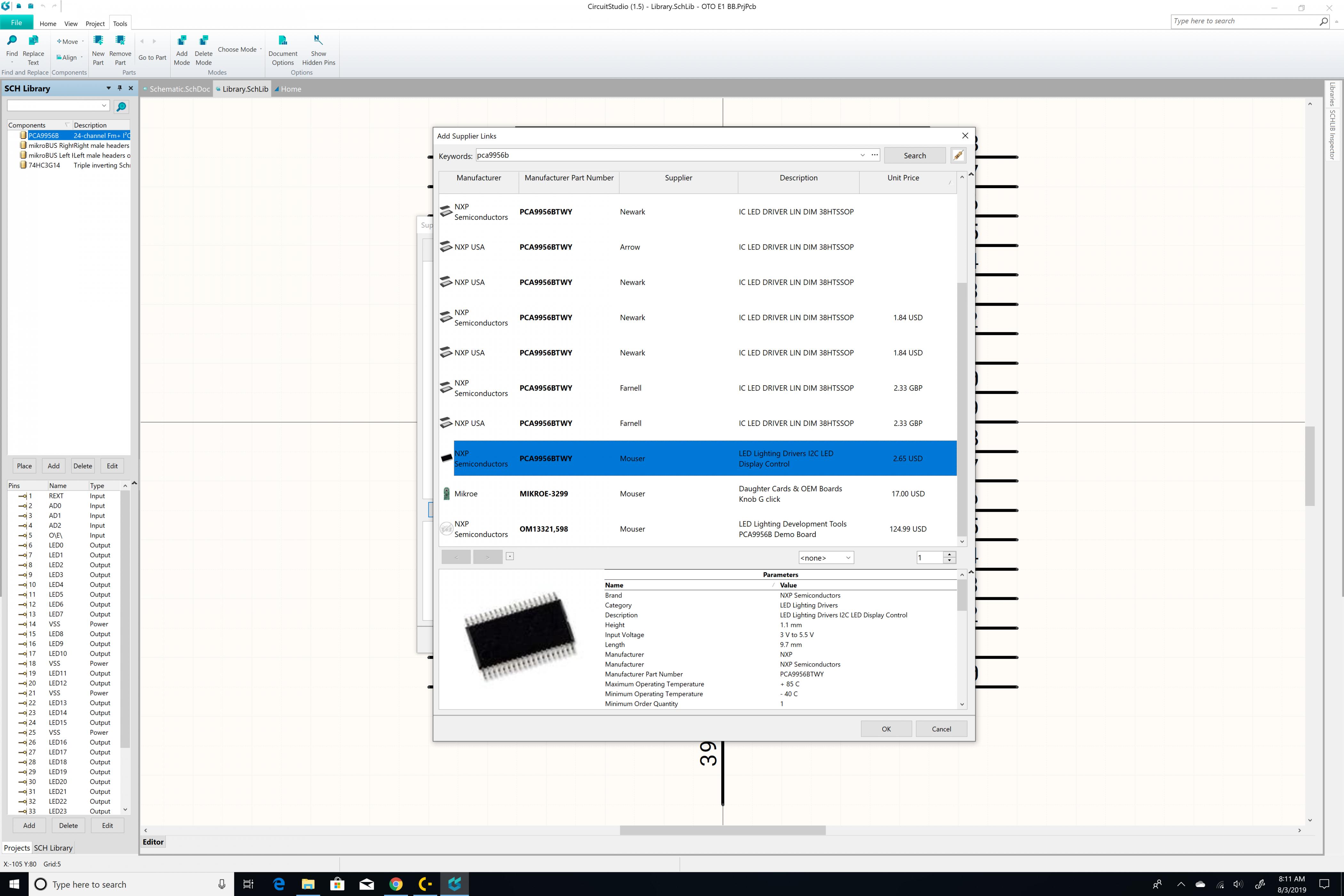This screenshot has width=1344, height=896.
Task: Close the SCH Library panel
Action: (x=131, y=88)
